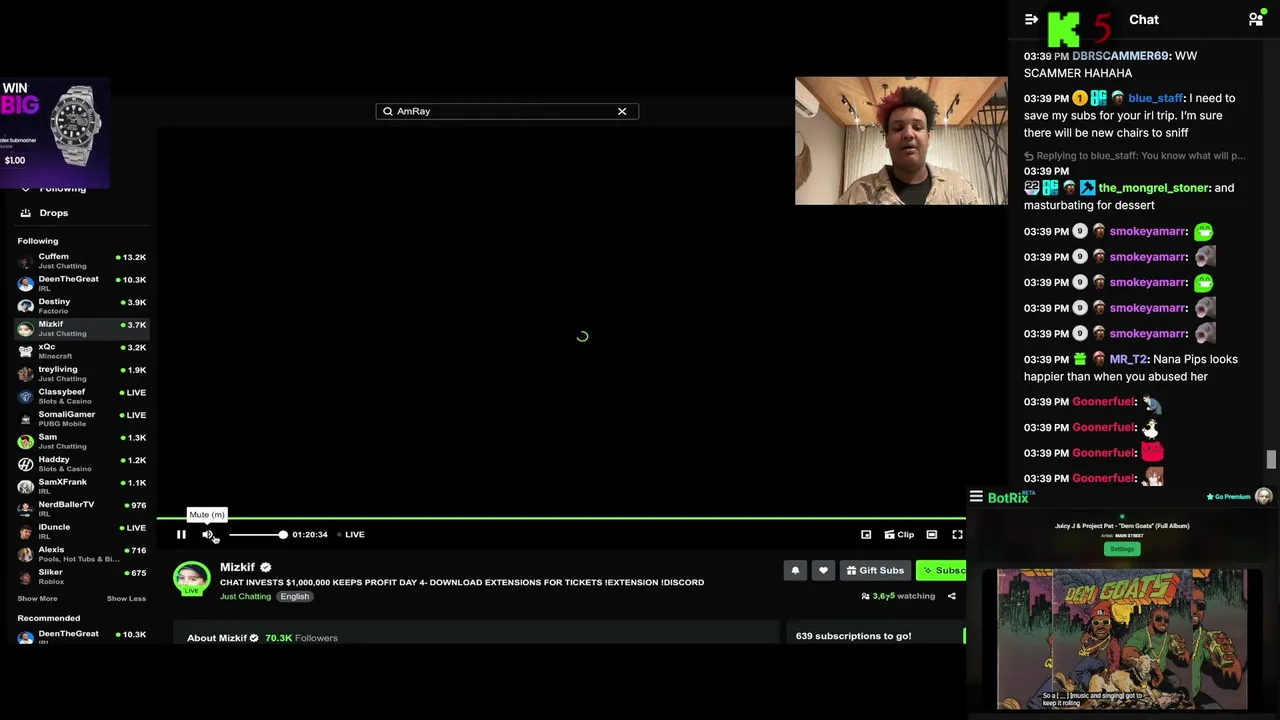
Task: Toggle the mini player icon
Action: tap(866, 535)
